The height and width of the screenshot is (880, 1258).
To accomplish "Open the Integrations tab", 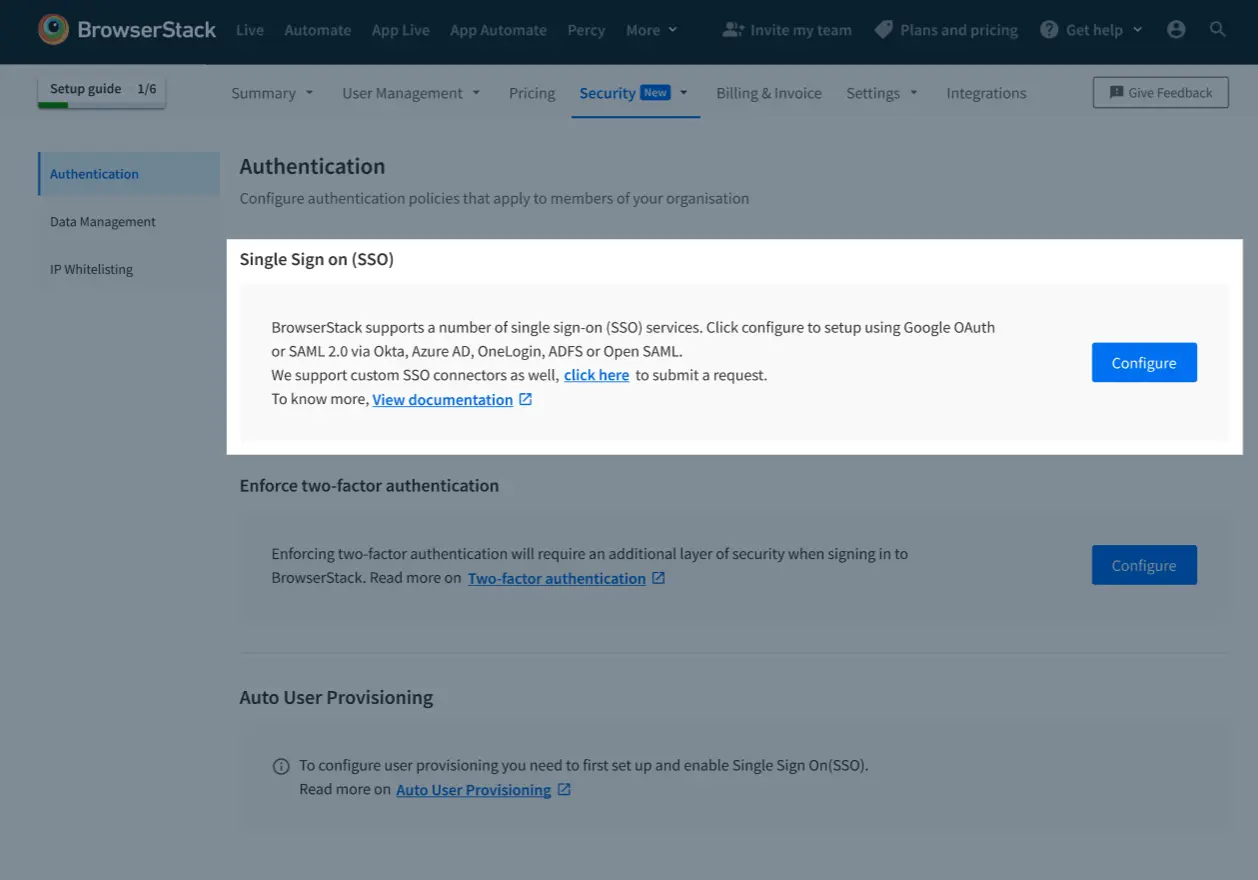I will pos(986,93).
